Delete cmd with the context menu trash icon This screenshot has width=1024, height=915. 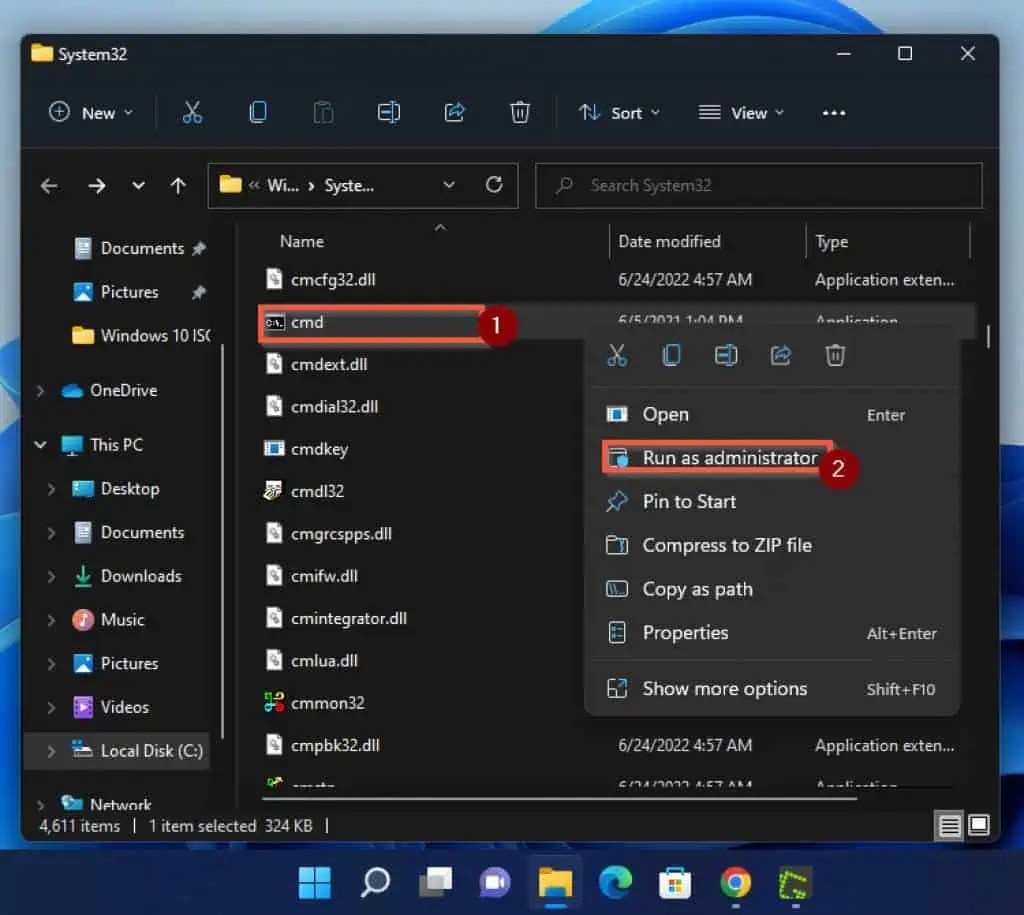point(835,355)
